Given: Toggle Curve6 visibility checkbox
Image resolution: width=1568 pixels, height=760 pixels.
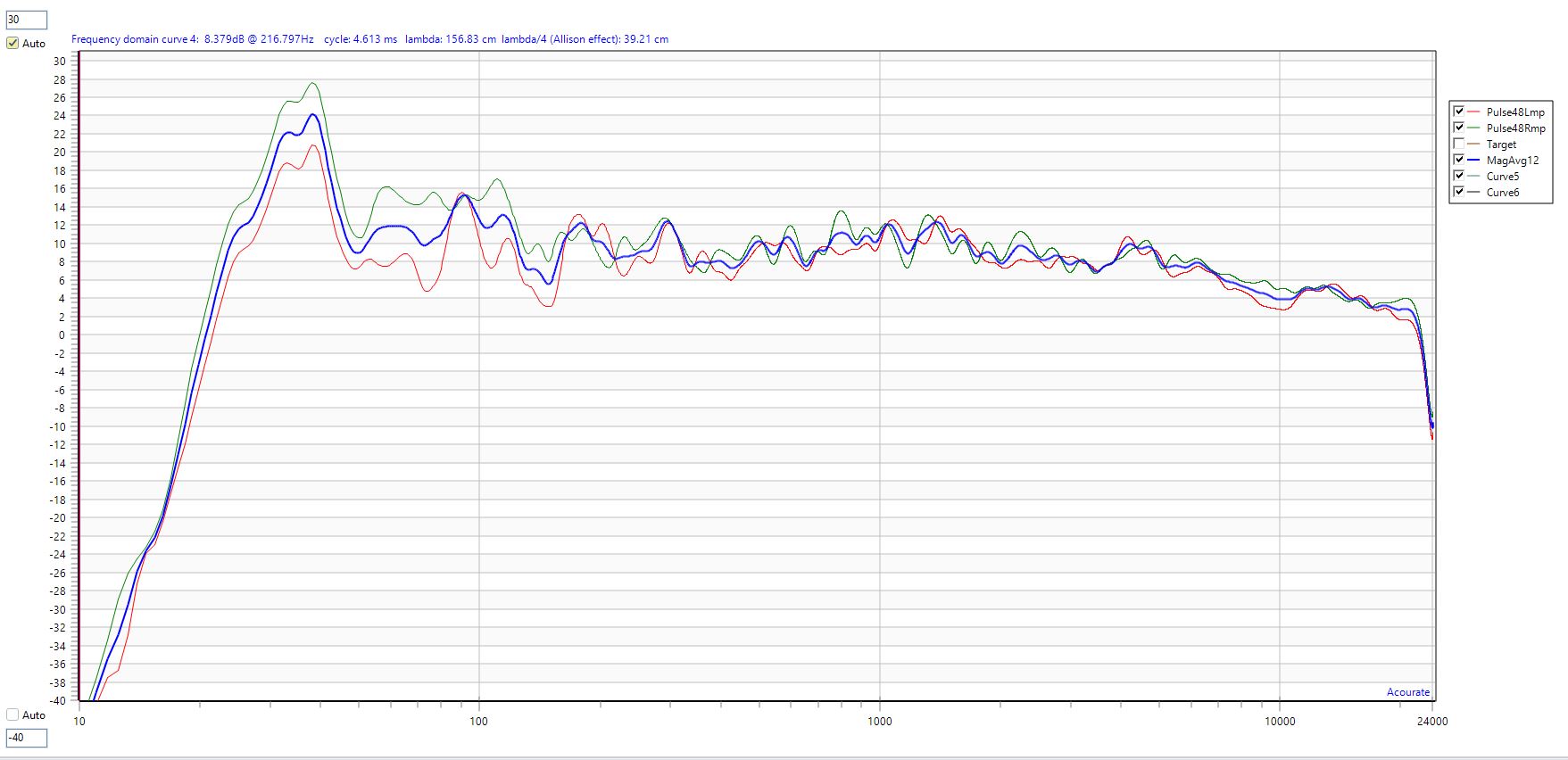Looking at the screenshot, I should click(1459, 192).
